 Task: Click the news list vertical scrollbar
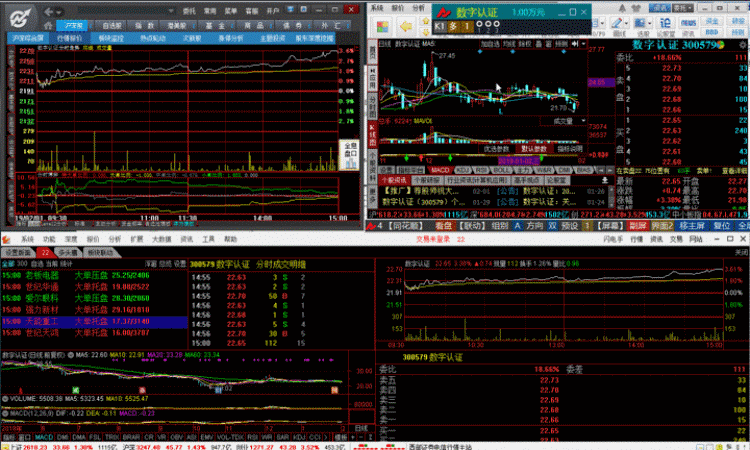611,196
